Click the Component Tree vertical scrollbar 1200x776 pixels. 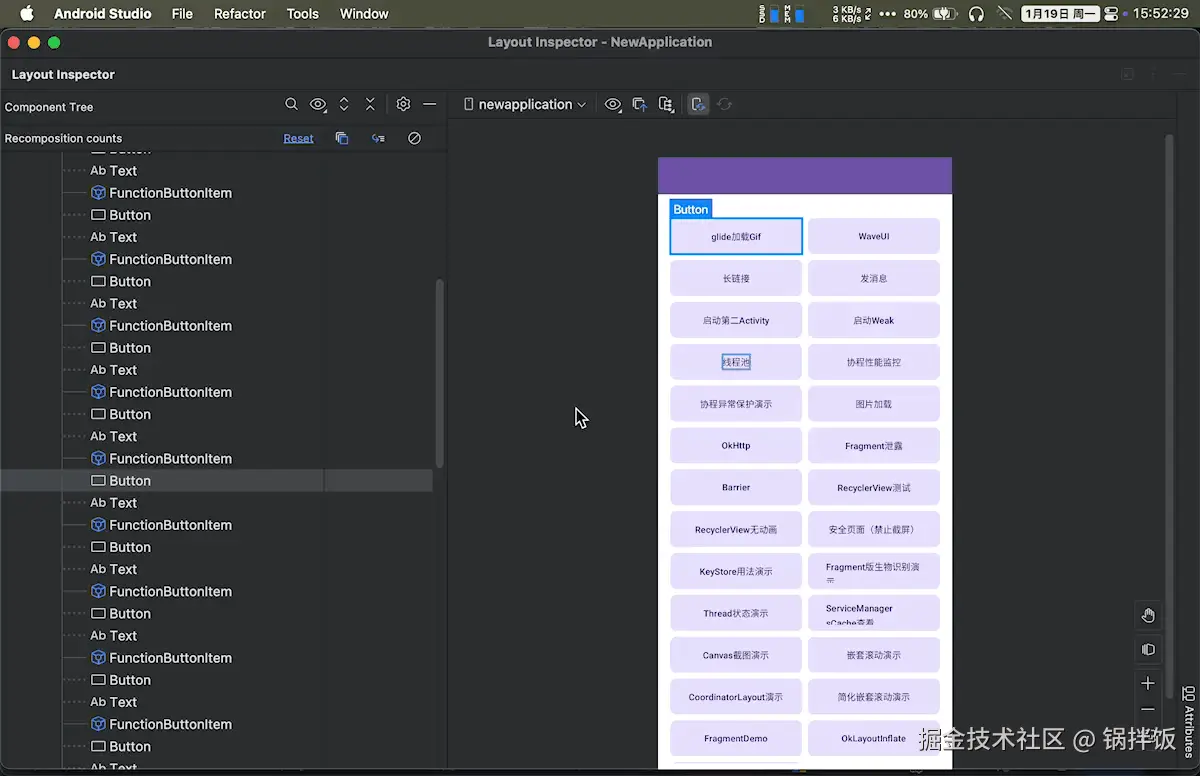coord(440,373)
